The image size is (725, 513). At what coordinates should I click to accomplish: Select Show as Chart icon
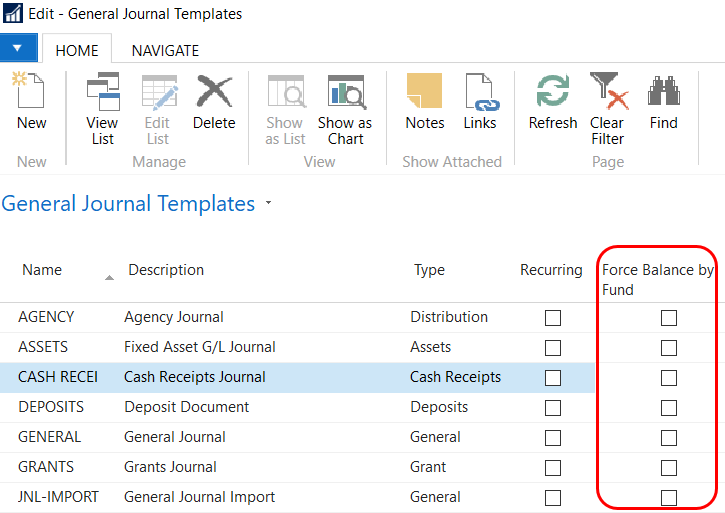tap(345, 93)
